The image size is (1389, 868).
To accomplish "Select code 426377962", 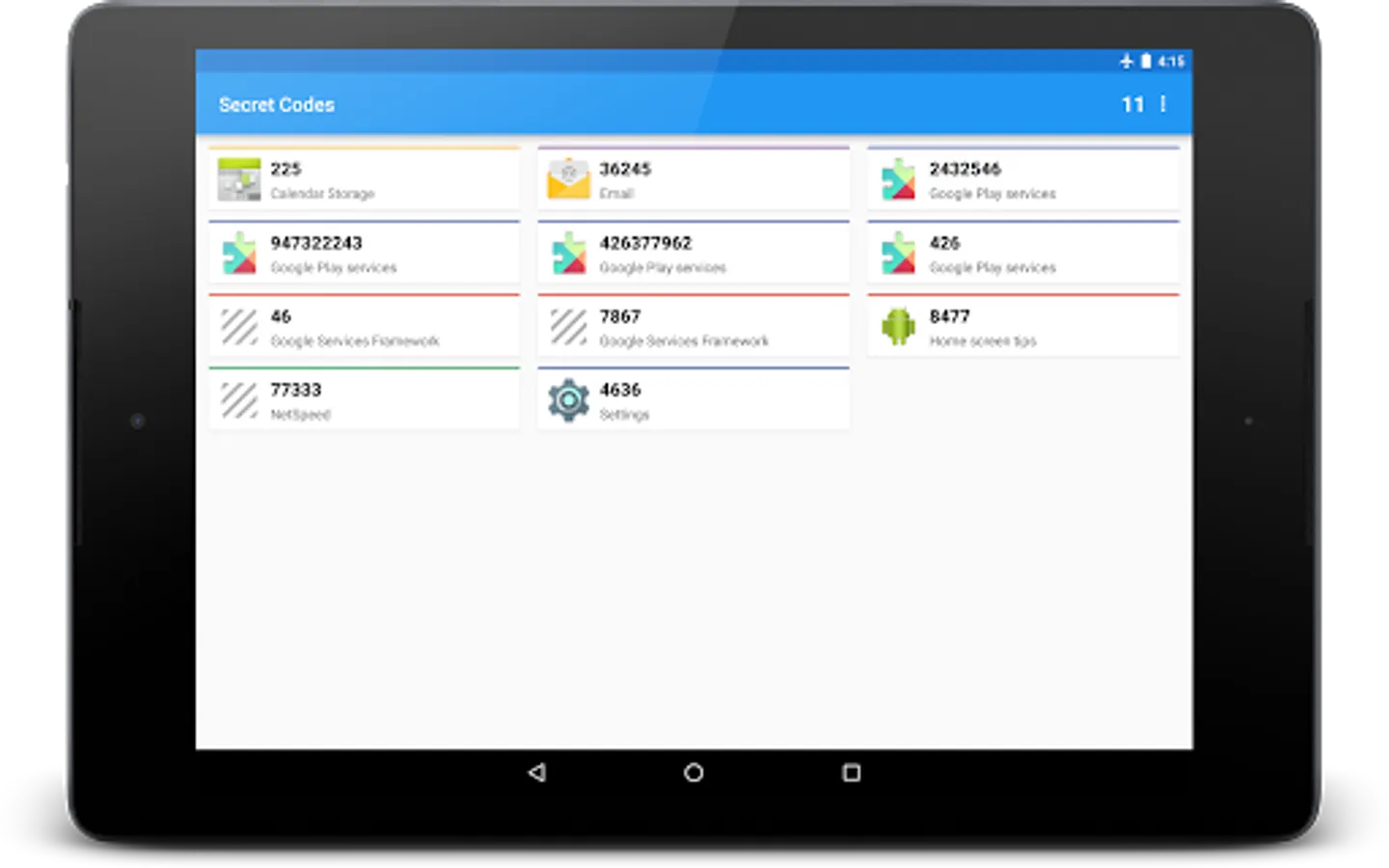I will pos(646,243).
